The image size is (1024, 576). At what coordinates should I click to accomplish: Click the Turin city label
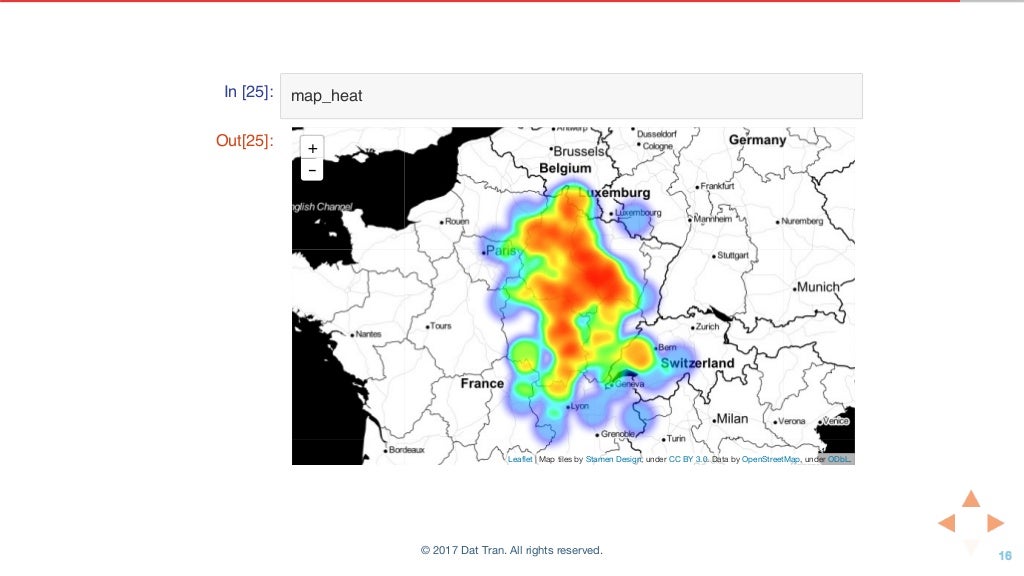pyautogui.click(x=676, y=439)
